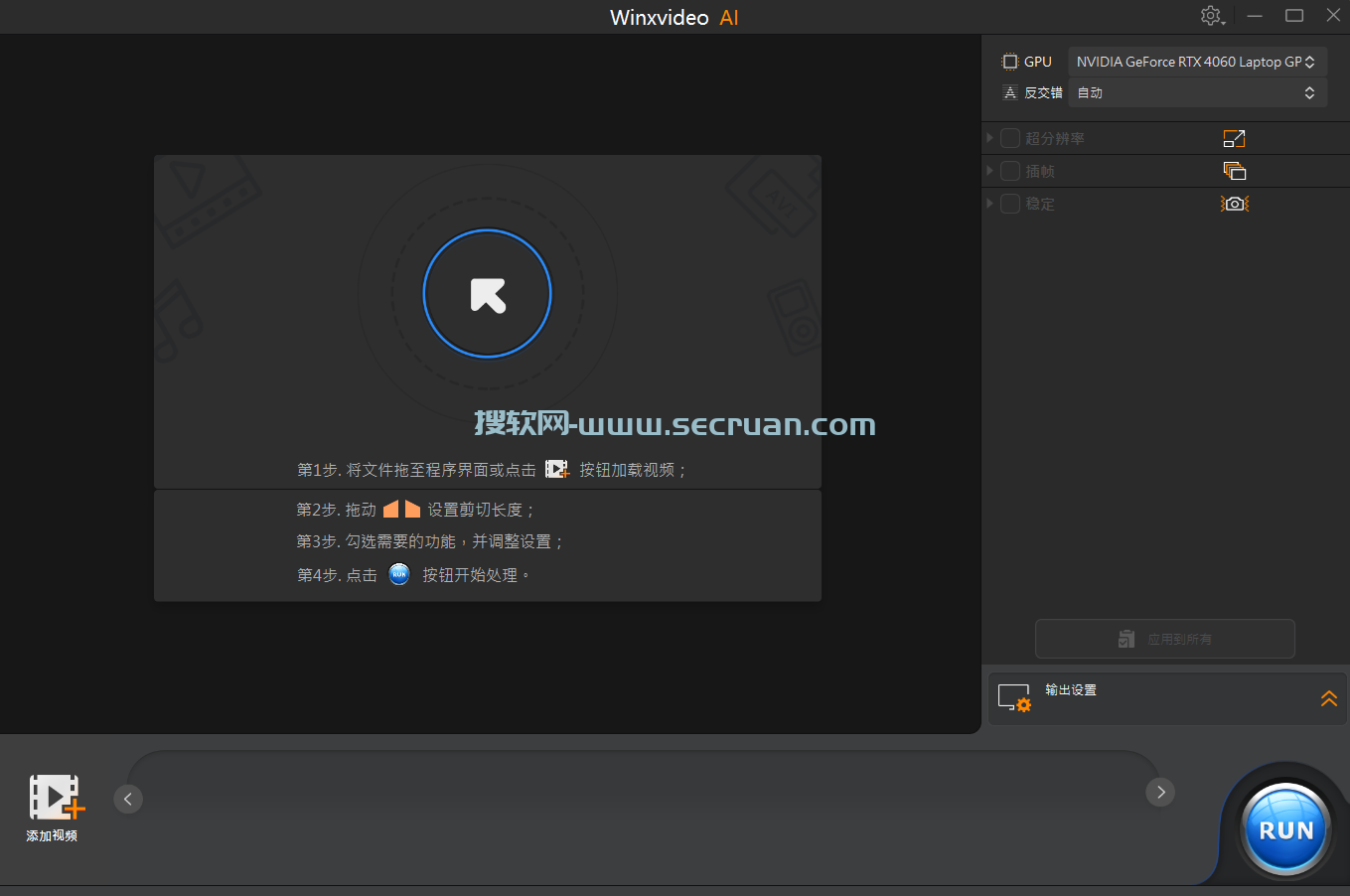Expand the 插帧 section triangle
The width and height of the screenshot is (1350, 896).
tap(989, 171)
